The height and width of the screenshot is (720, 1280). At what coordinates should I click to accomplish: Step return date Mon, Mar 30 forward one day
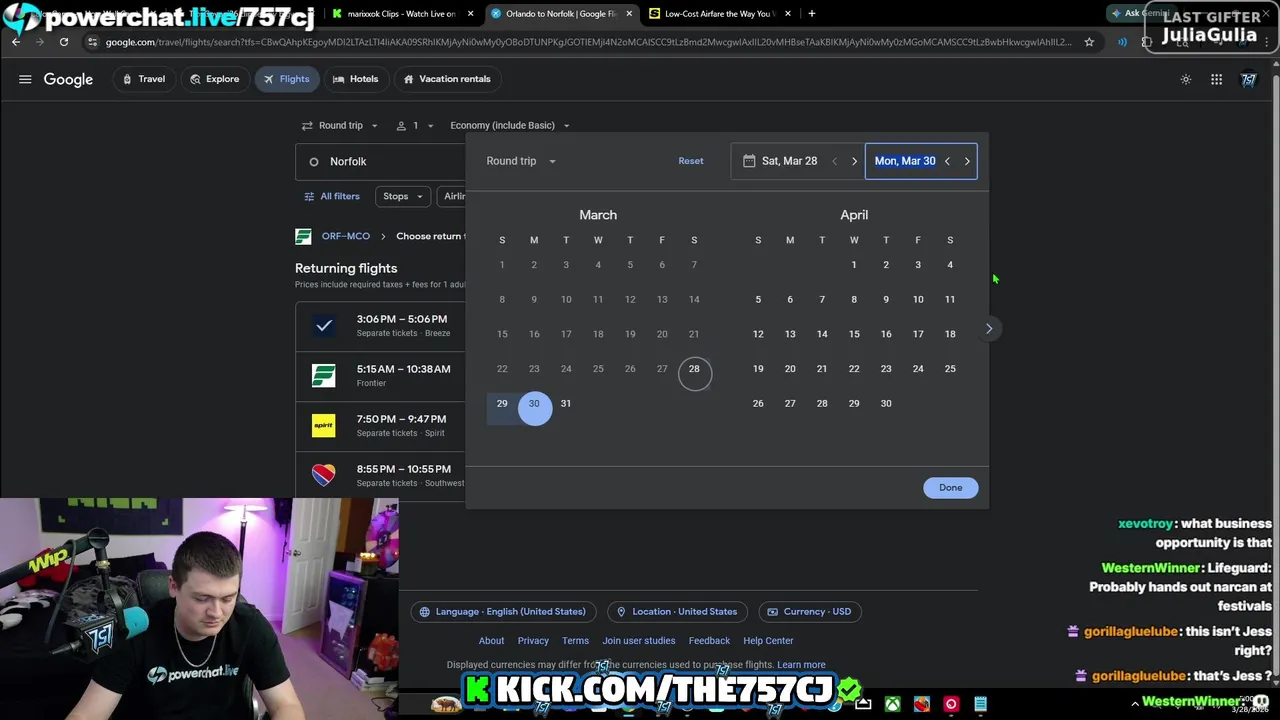tap(967, 161)
